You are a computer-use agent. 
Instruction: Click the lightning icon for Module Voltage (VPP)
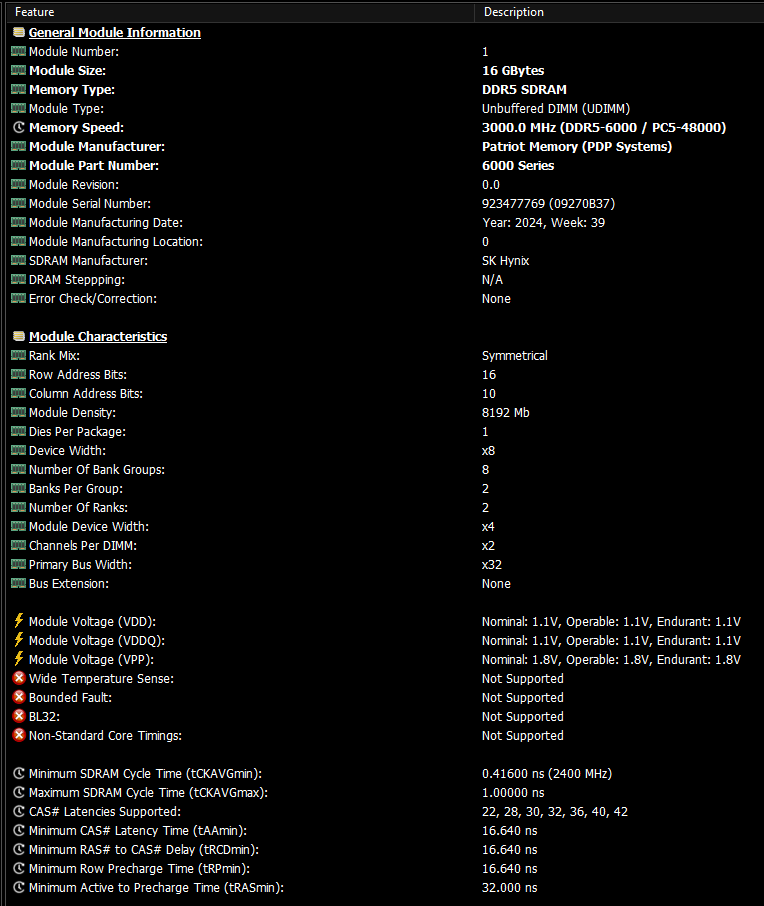(x=19, y=659)
